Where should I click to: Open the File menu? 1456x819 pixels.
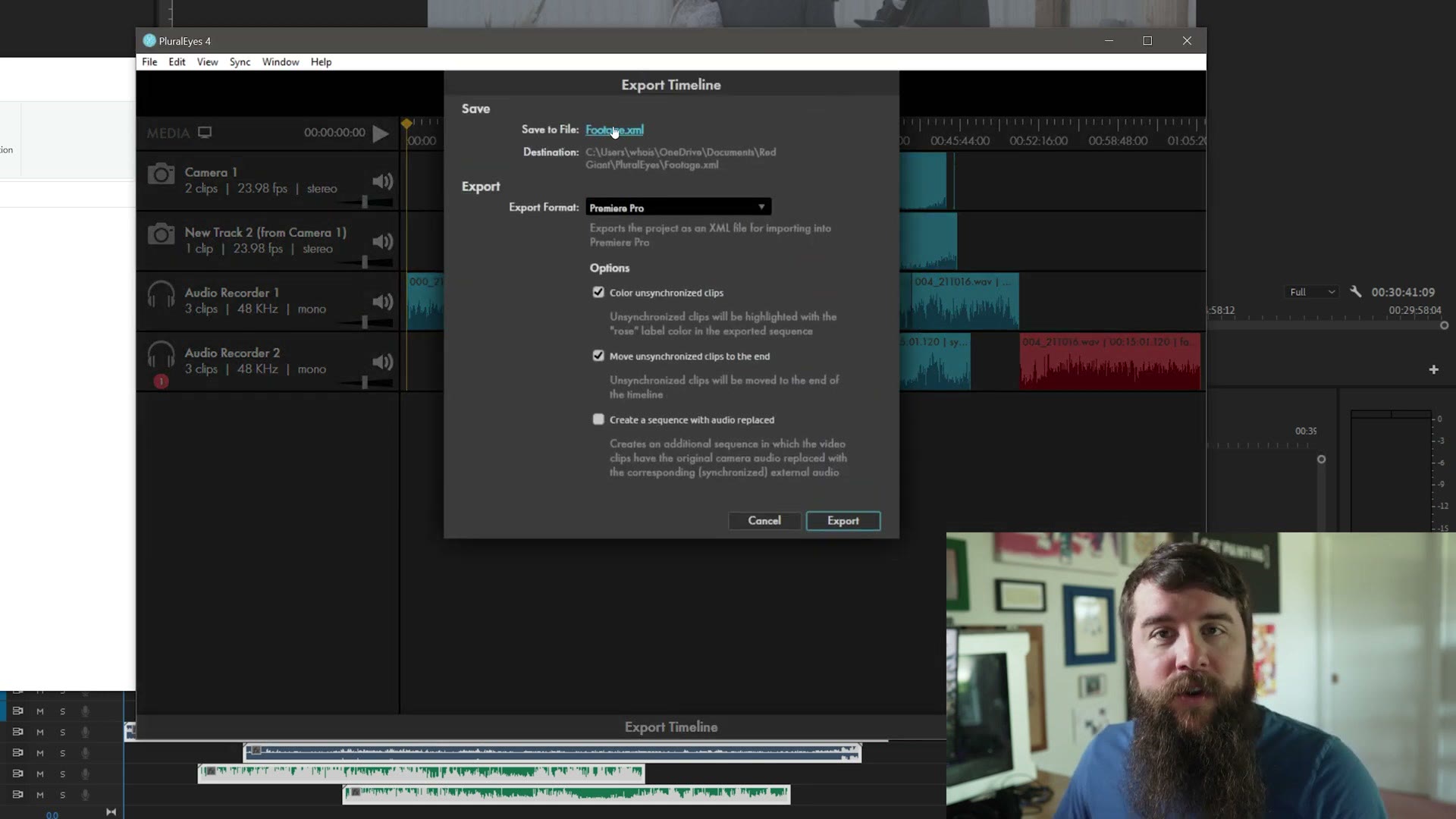[149, 62]
